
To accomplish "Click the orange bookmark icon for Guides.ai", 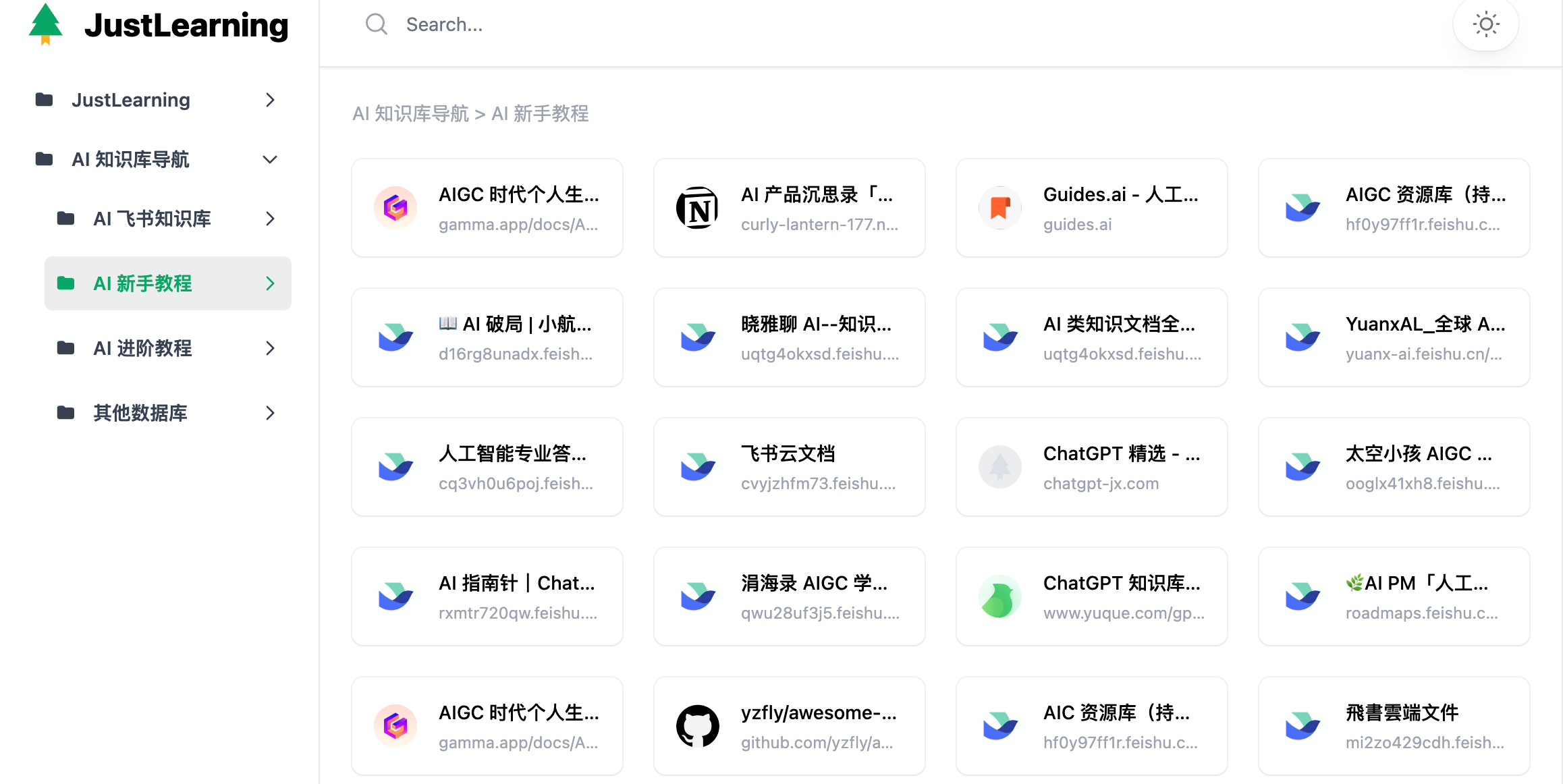I will tap(999, 208).
